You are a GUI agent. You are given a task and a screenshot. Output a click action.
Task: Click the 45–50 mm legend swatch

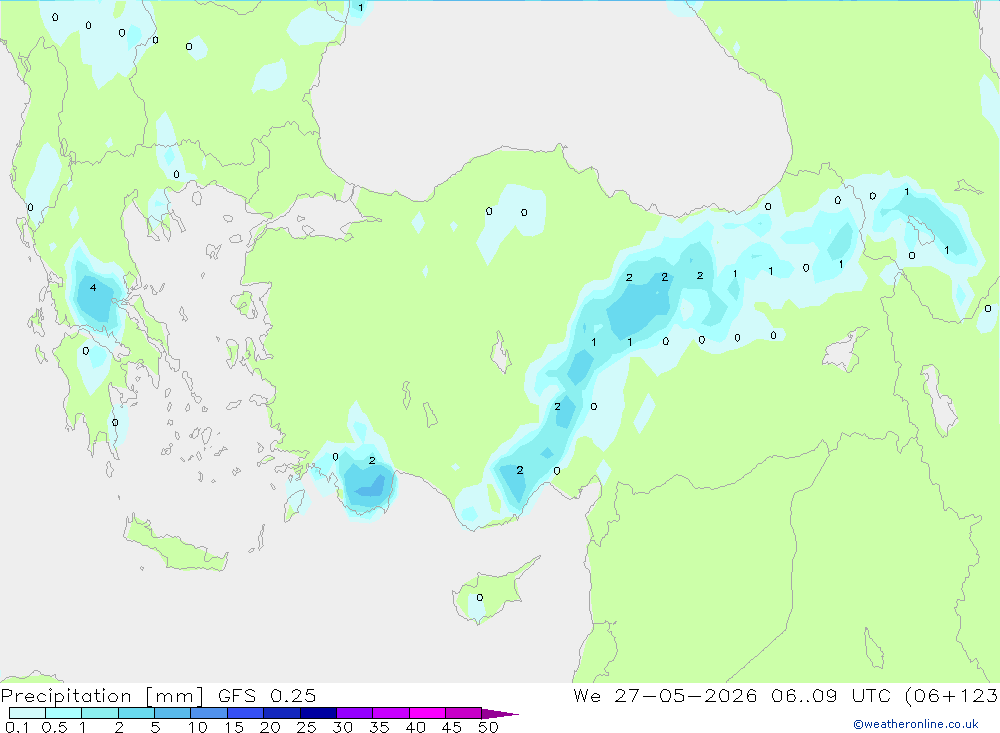[x=464, y=713]
